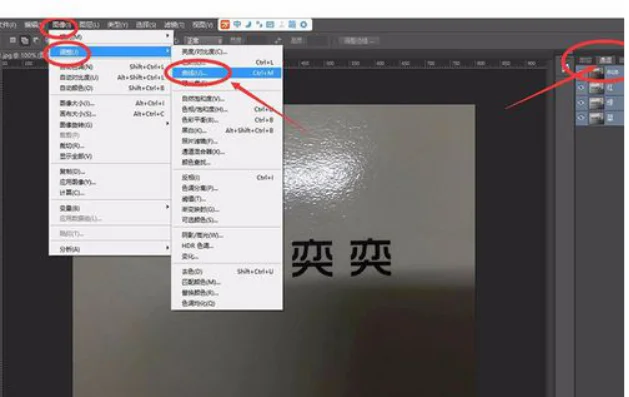
Task: Select the 绿 channel thumbnail
Action: pos(596,103)
